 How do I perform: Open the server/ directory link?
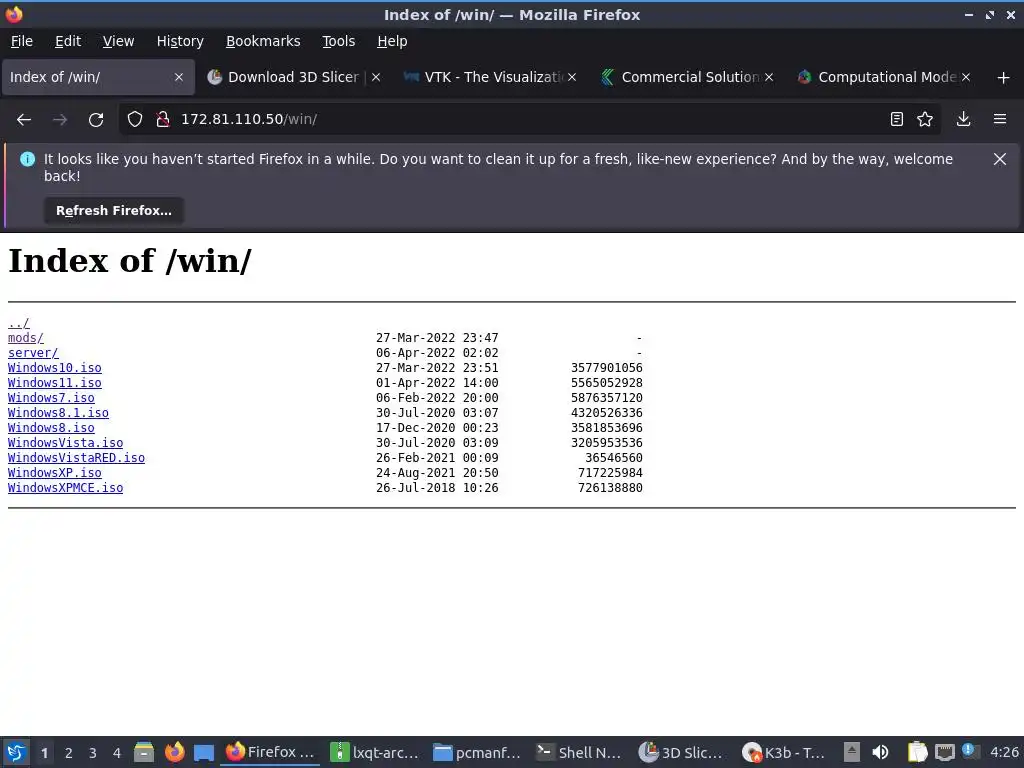point(33,353)
